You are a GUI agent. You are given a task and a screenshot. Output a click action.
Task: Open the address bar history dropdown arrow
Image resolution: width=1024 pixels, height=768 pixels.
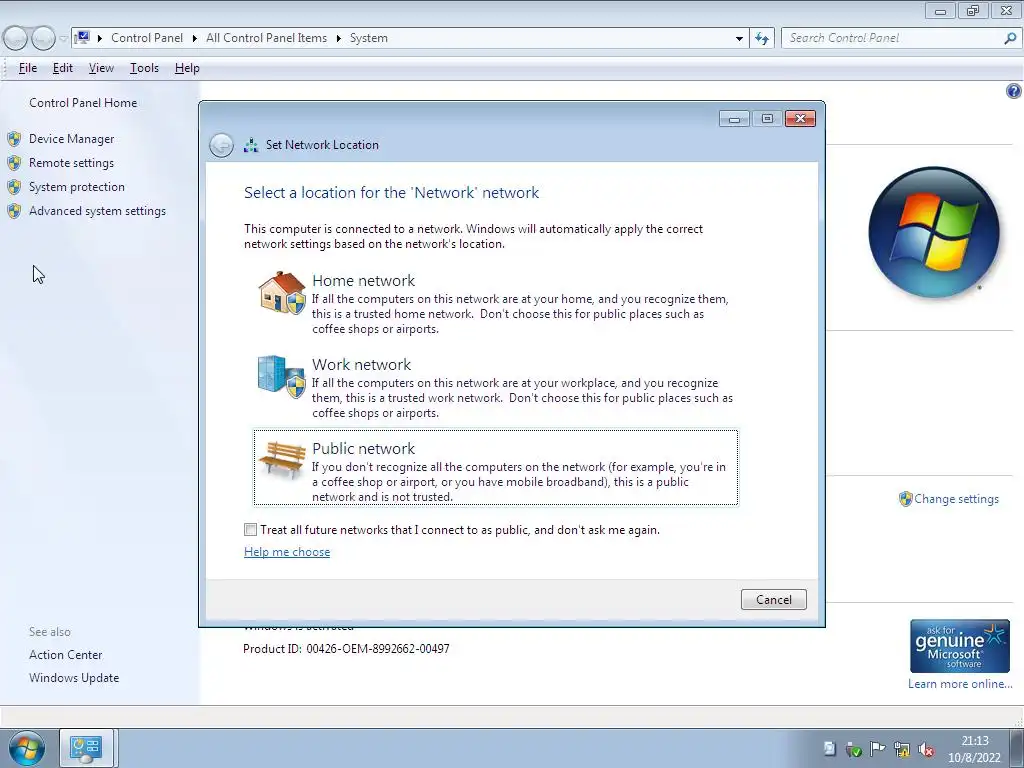[x=739, y=39]
